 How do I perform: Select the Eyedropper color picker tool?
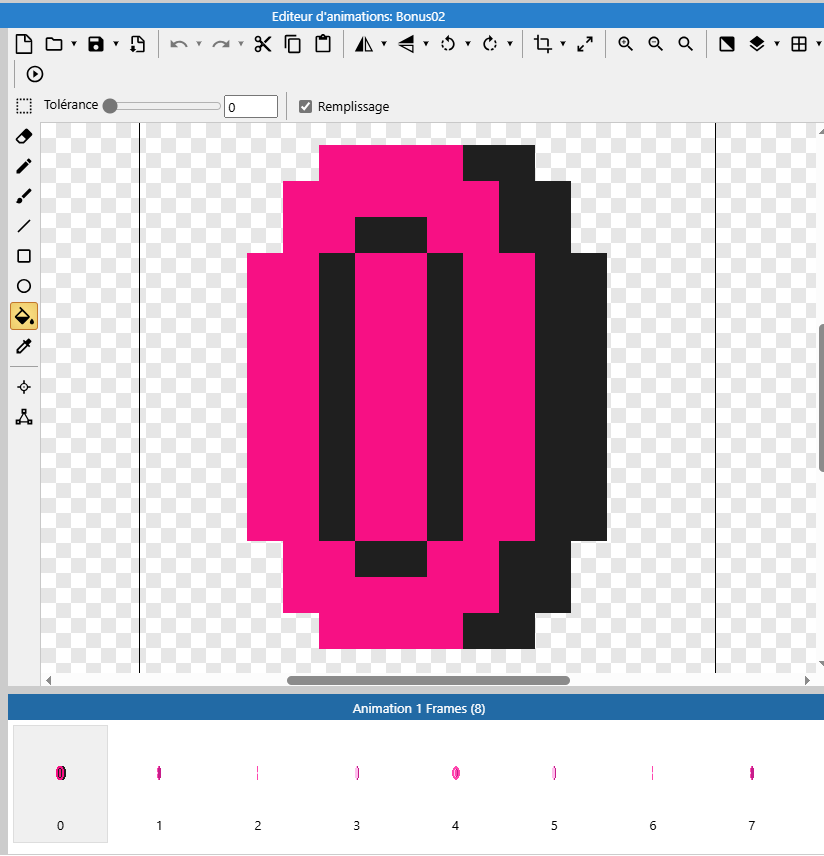[24, 346]
